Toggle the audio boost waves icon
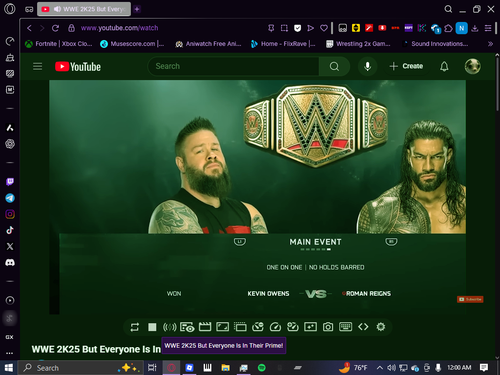This screenshot has height=375, width=500. [169, 327]
